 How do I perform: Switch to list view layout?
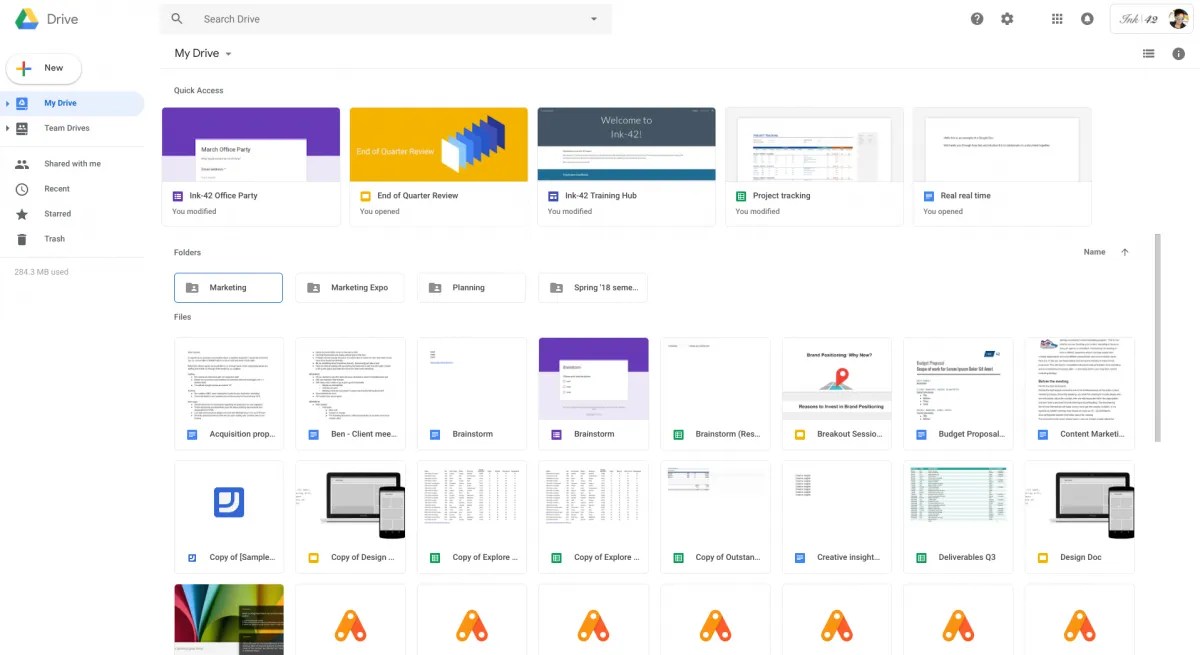click(1148, 53)
